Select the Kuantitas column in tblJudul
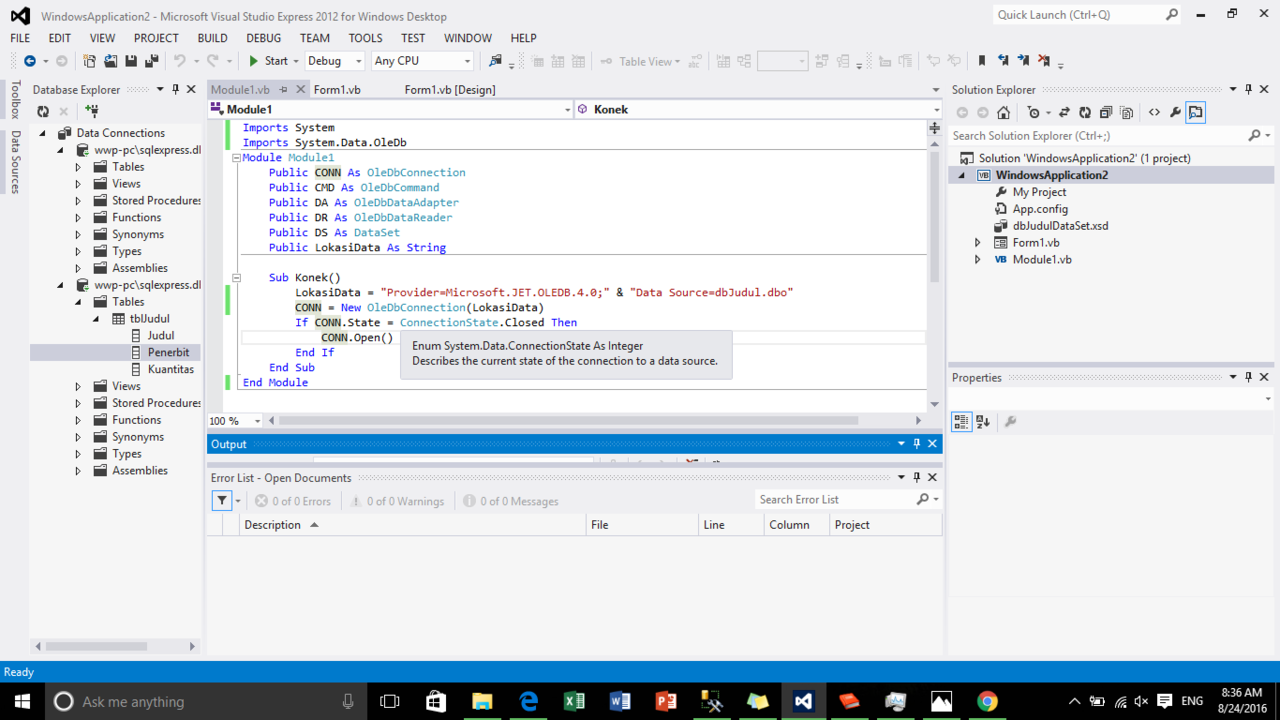The image size is (1280, 720). point(171,370)
